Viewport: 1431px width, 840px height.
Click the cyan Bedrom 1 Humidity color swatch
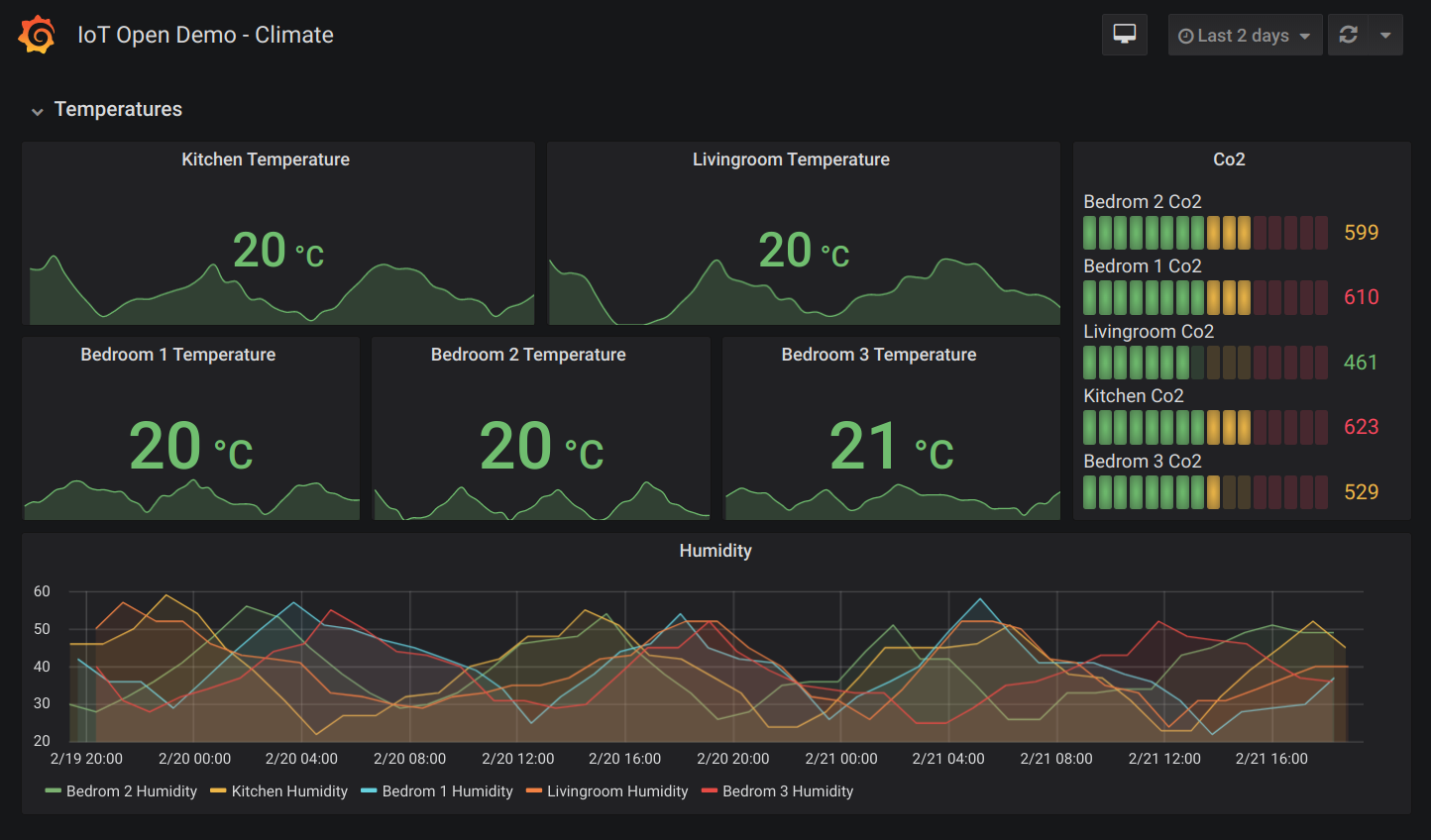coord(370,790)
